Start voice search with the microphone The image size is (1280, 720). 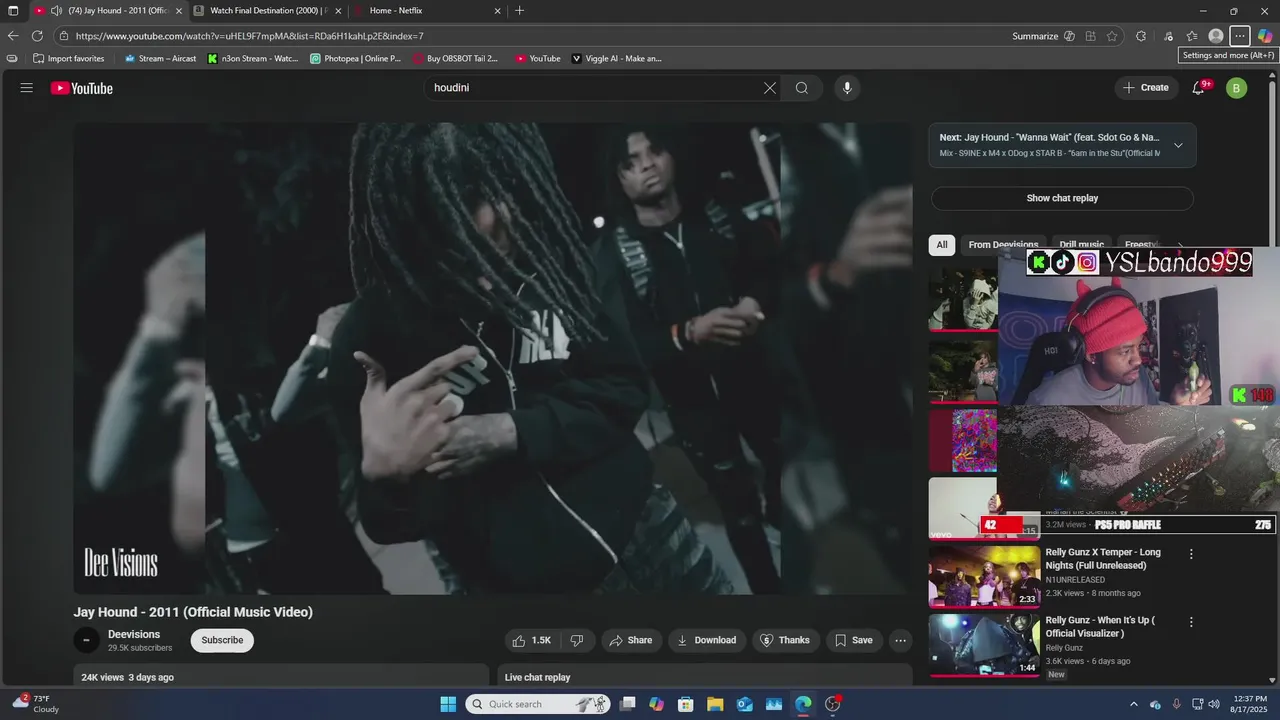click(x=847, y=88)
